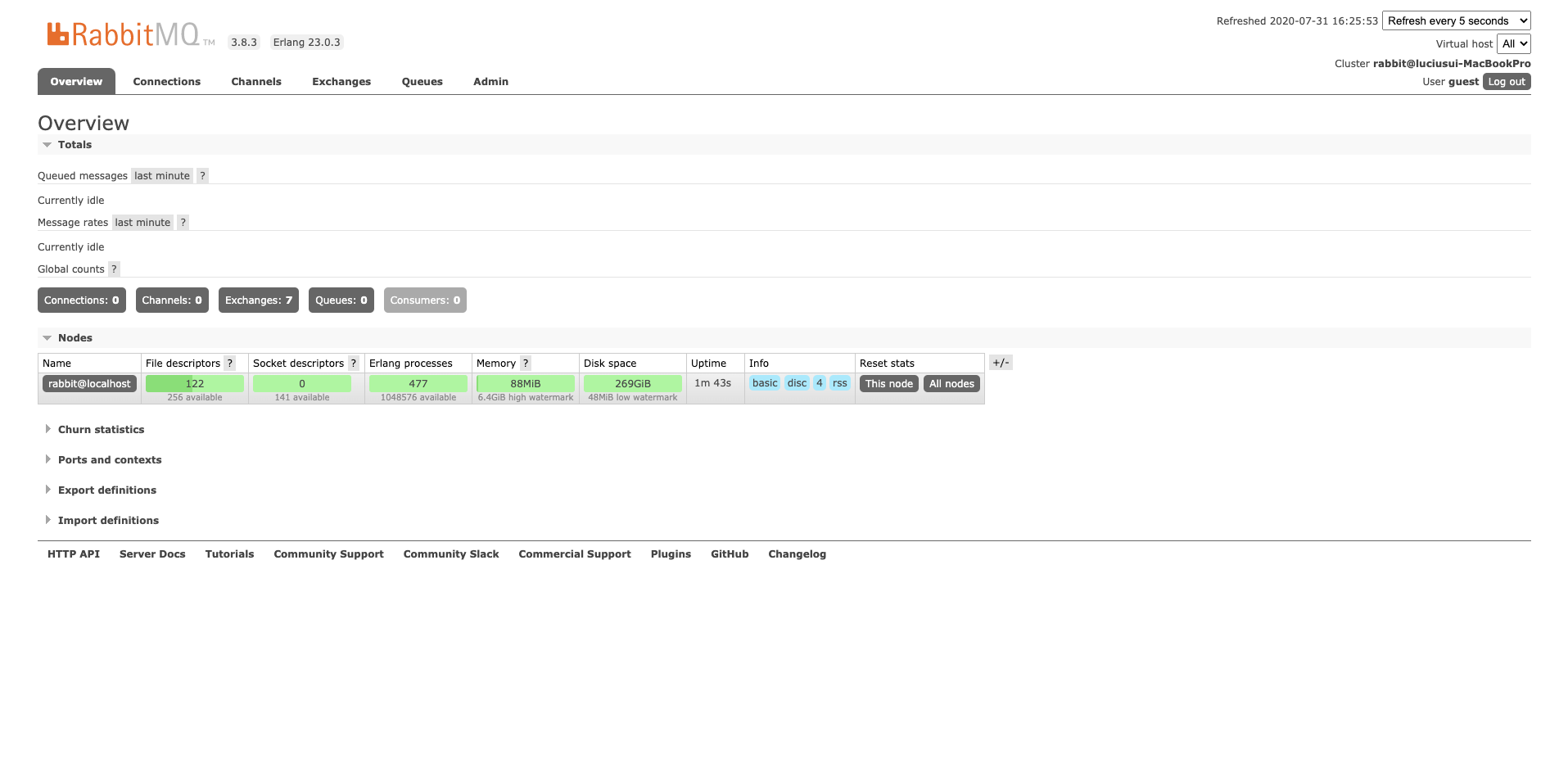Click the Channels: 0 count button
Image resolution: width=1568 pixels, height=768 pixels.
(x=172, y=300)
